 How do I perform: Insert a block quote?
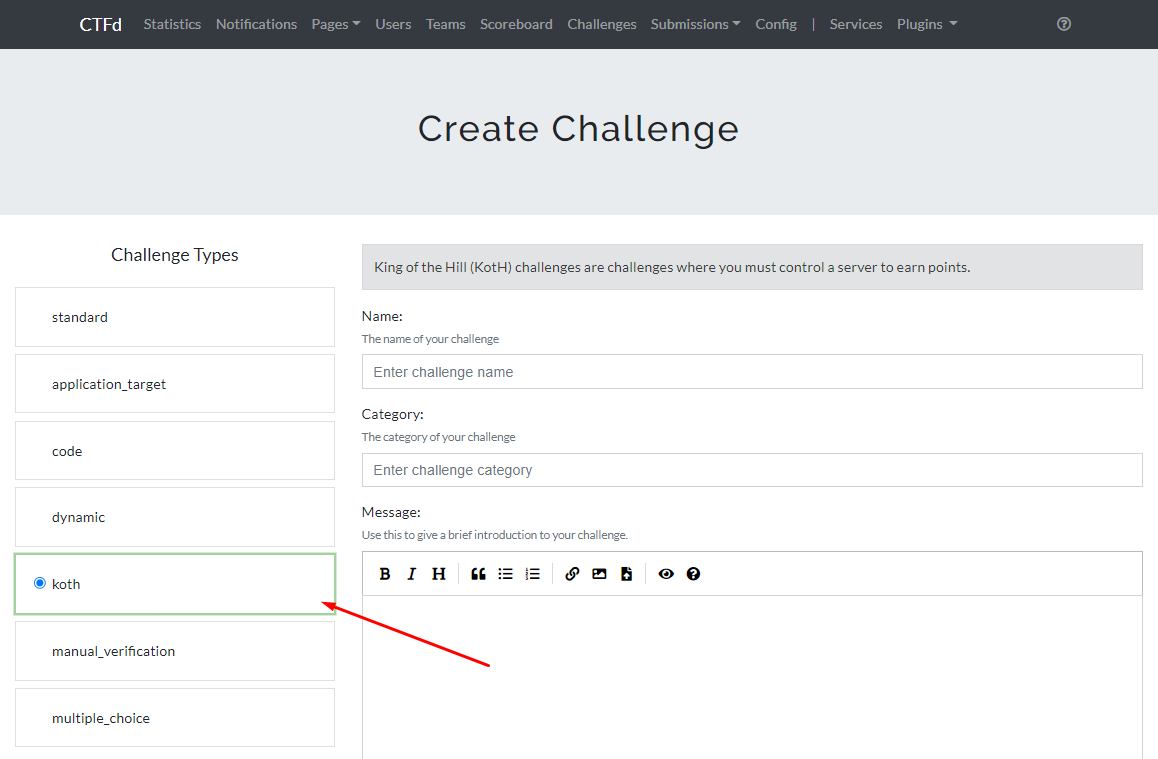(478, 574)
